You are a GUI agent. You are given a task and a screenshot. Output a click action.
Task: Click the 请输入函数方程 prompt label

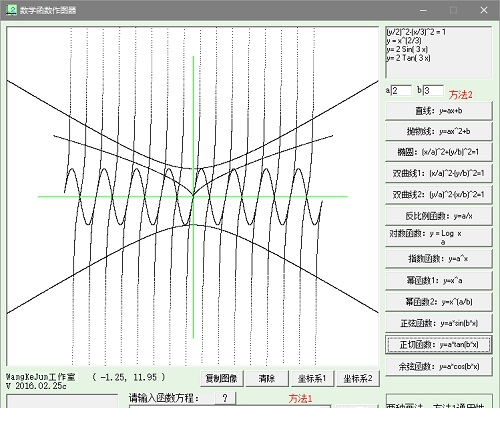[164, 398]
